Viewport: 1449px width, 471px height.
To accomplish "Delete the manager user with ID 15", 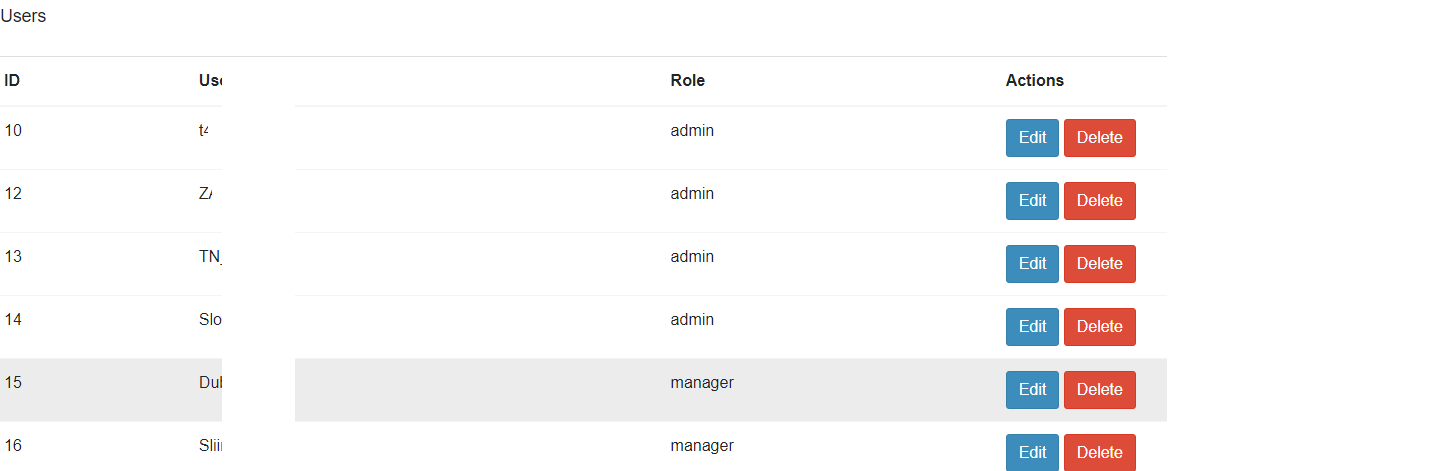I will click(1100, 390).
